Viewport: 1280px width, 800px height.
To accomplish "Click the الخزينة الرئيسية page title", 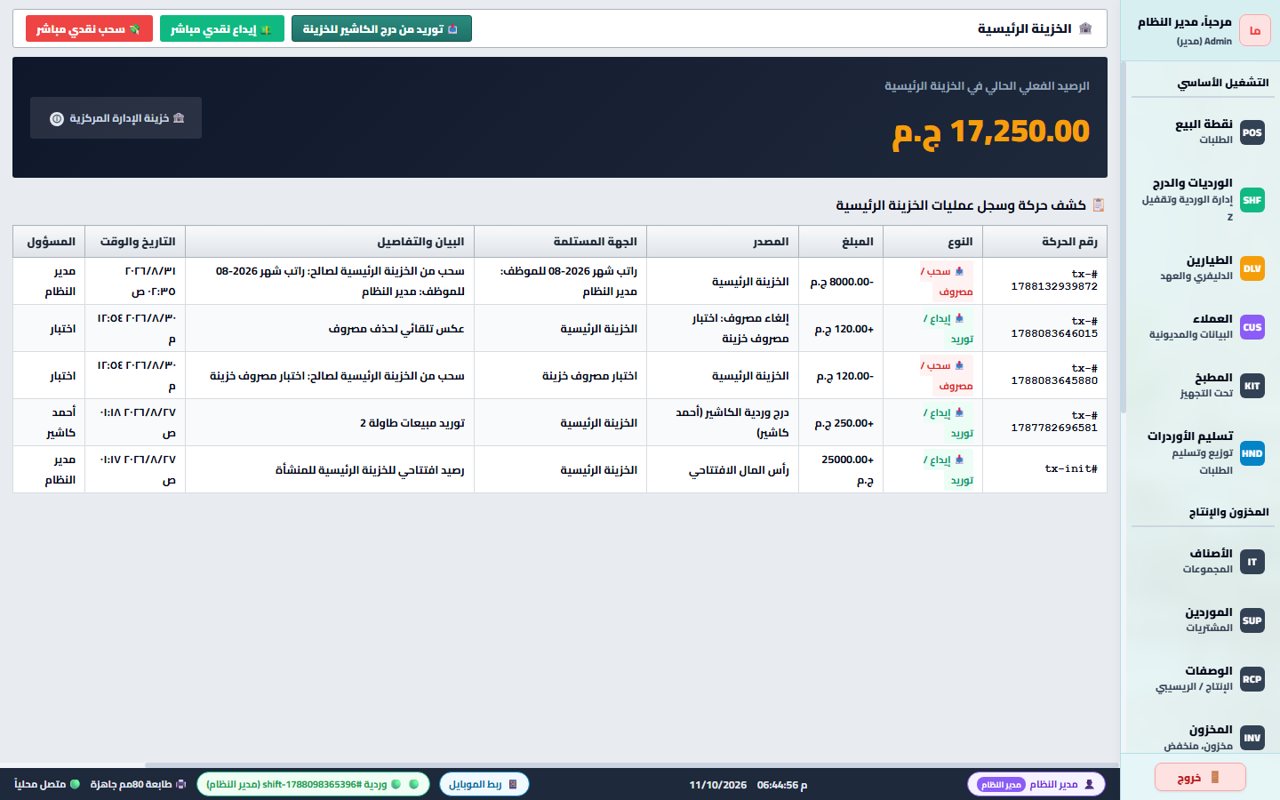I will [1025, 29].
